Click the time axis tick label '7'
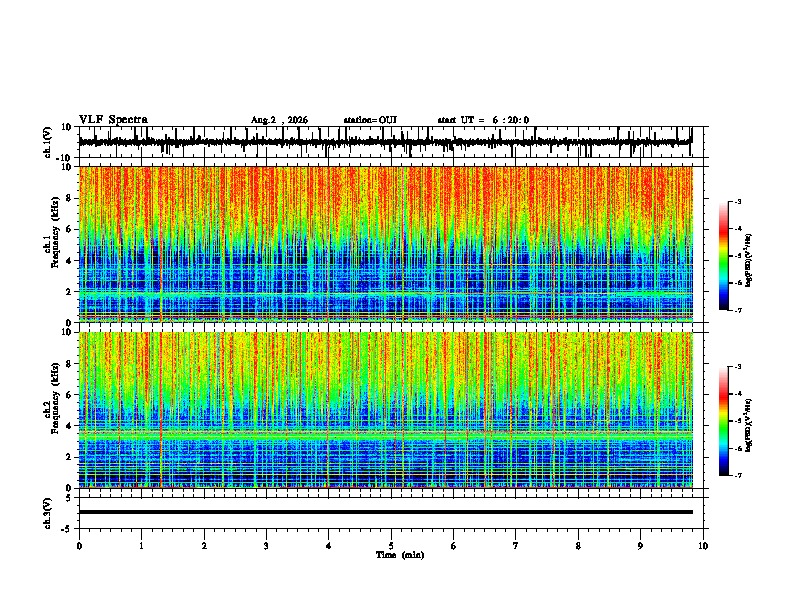 516,546
